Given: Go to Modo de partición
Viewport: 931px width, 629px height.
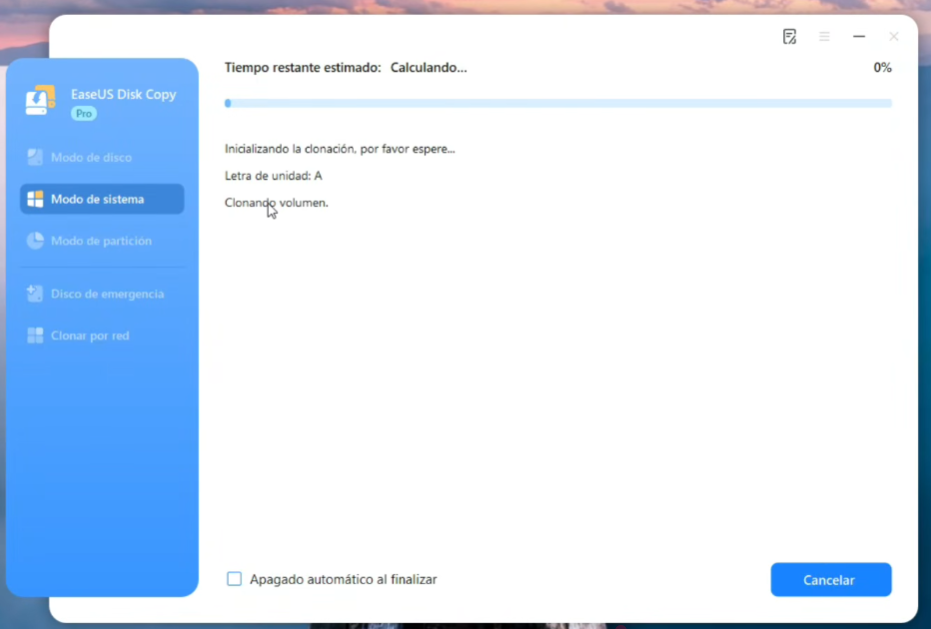Looking at the screenshot, I should pyautogui.click(x=102, y=241).
